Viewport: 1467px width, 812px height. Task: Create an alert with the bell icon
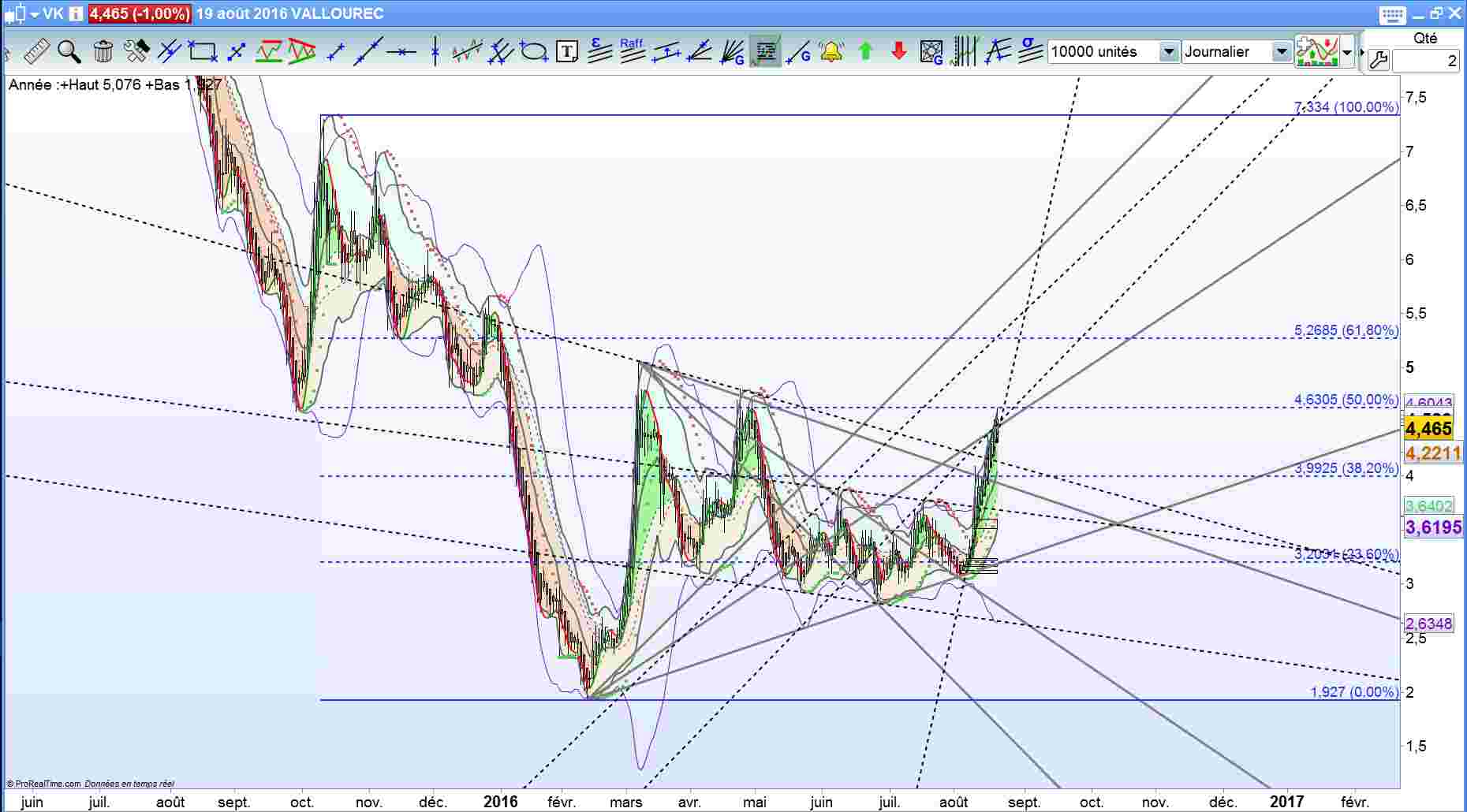[x=831, y=52]
